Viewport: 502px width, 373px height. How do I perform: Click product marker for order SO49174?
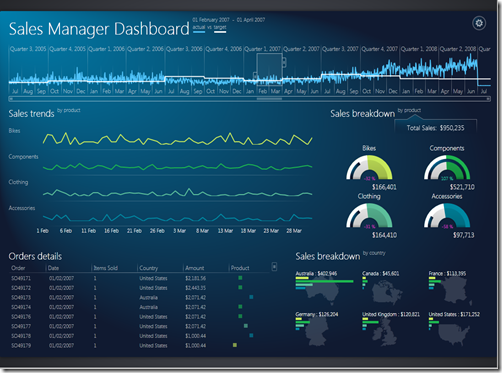coord(240,307)
